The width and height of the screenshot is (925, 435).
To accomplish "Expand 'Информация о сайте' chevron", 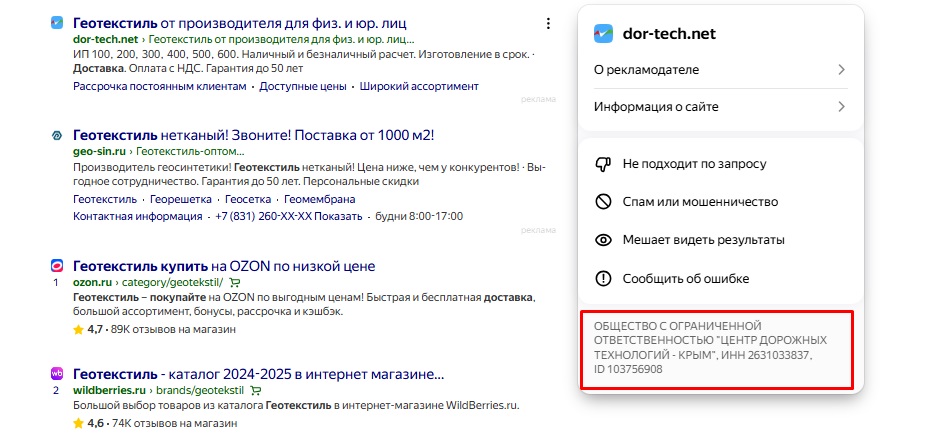I will point(842,107).
